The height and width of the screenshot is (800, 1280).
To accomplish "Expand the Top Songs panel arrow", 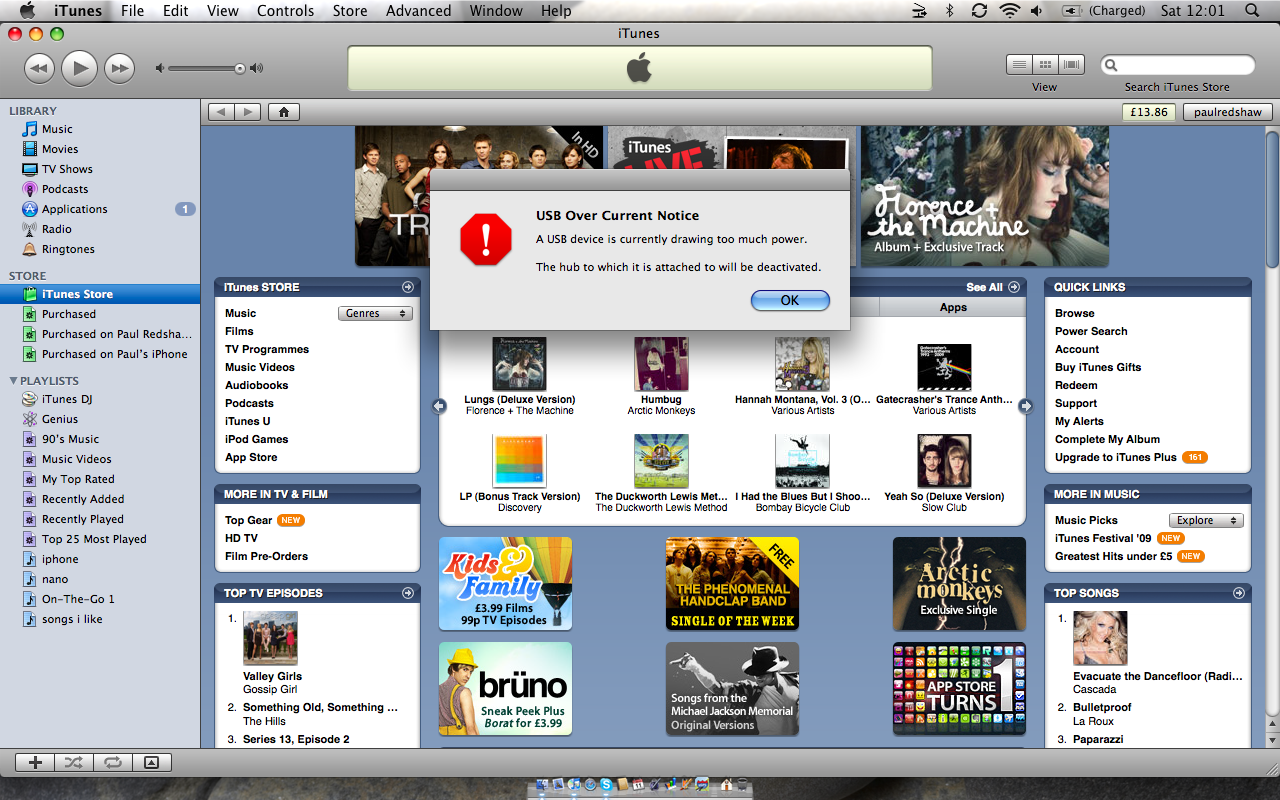I will pyautogui.click(x=1240, y=593).
